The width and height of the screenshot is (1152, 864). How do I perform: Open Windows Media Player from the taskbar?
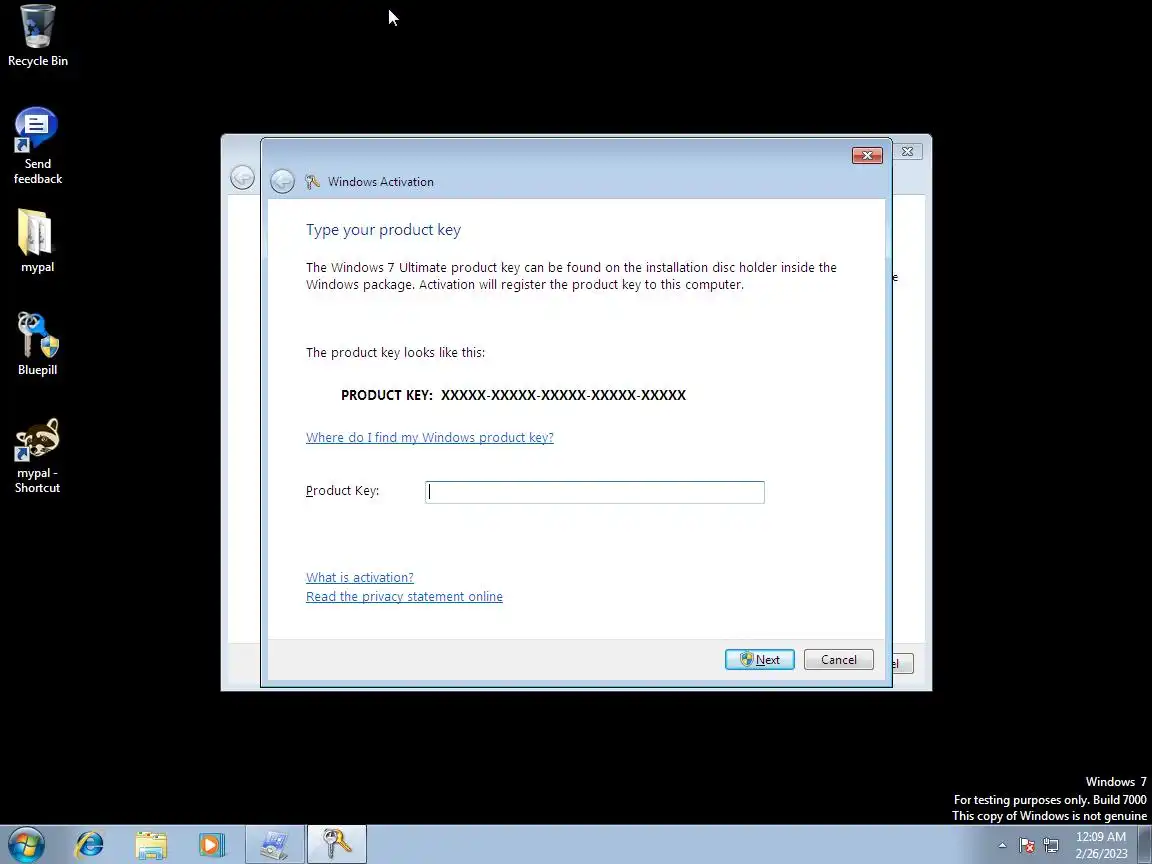[212, 845]
